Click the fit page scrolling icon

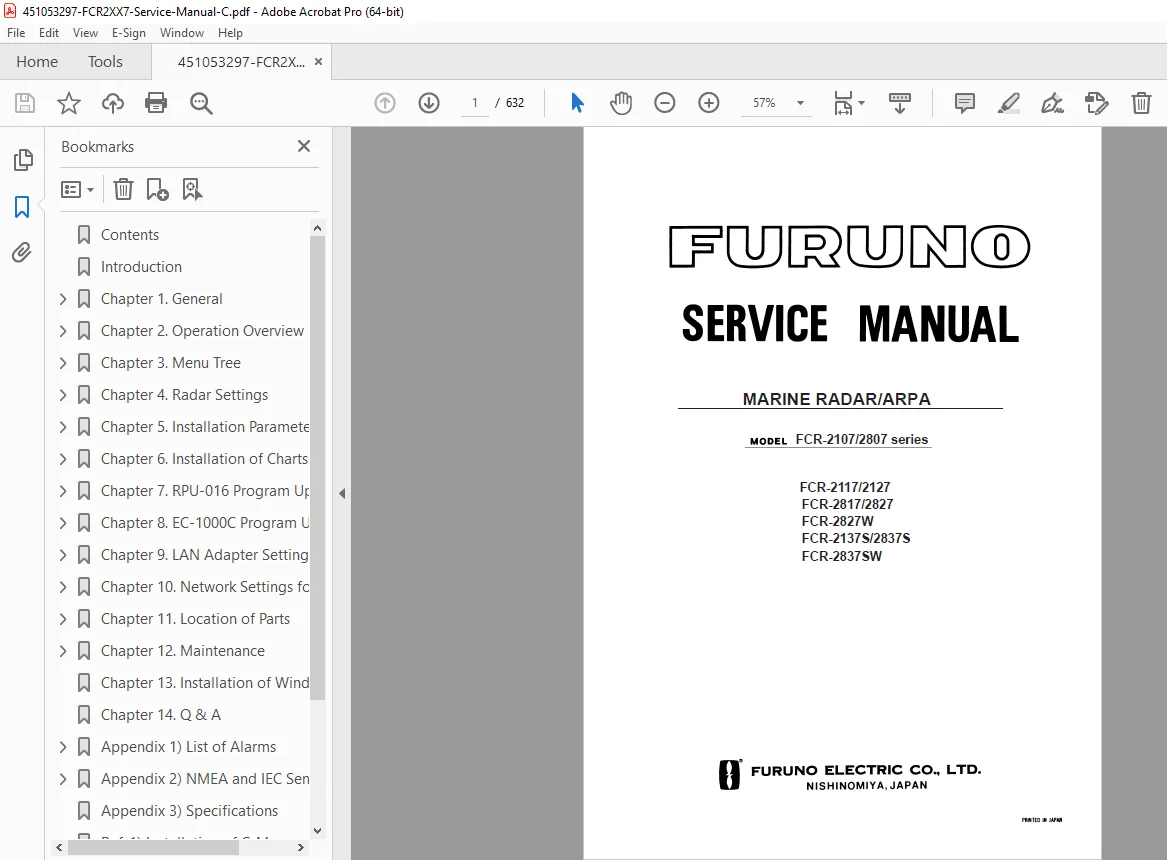[x=843, y=103]
